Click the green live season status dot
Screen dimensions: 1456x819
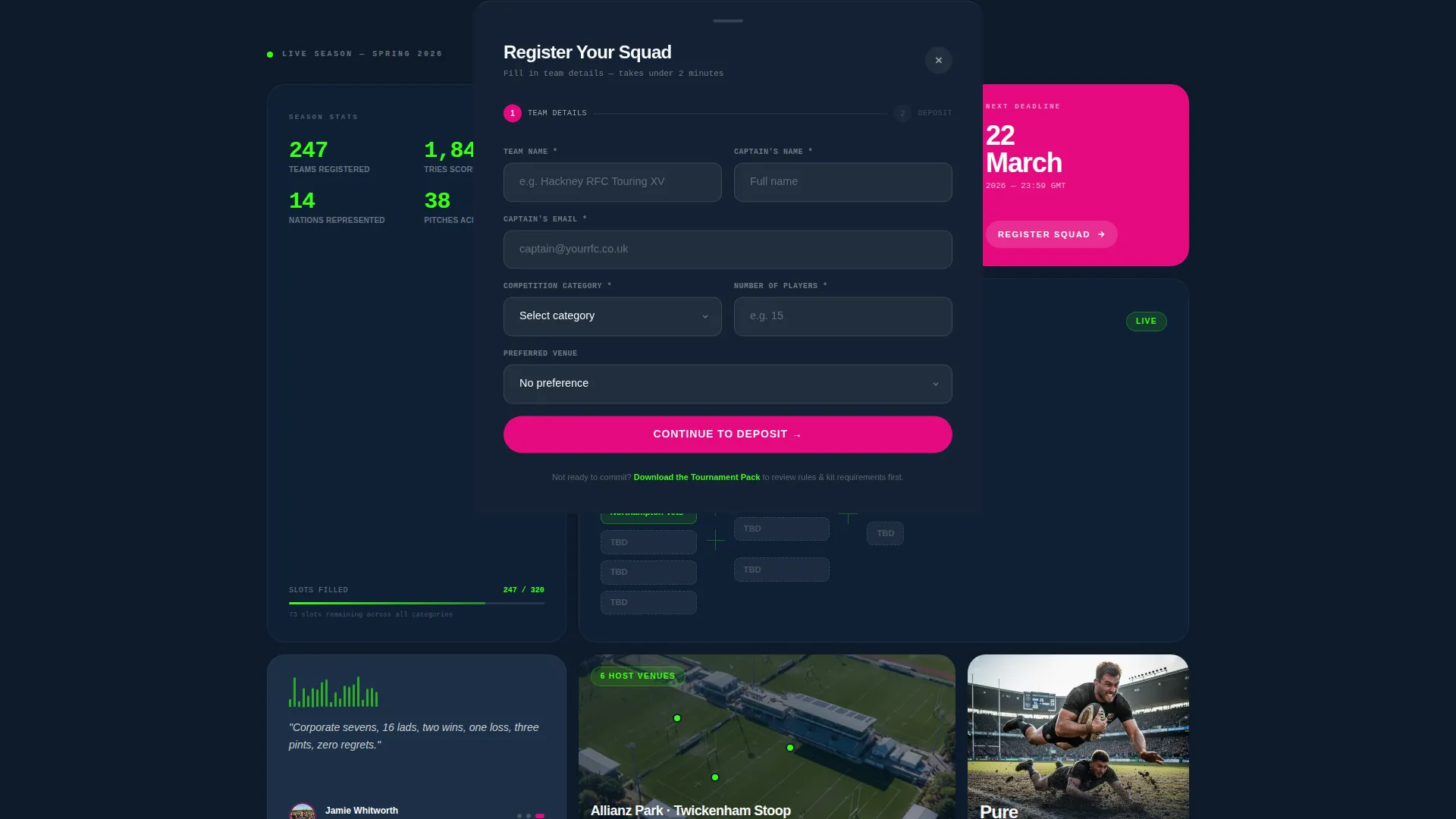pyautogui.click(x=270, y=55)
